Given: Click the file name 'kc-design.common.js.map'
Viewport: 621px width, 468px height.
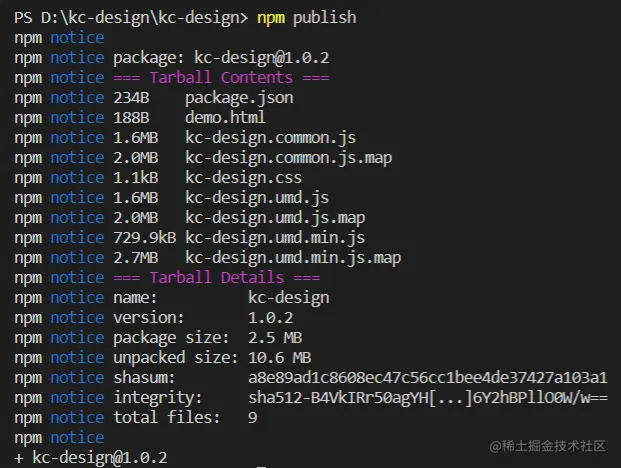Looking at the screenshot, I should 289,158.
